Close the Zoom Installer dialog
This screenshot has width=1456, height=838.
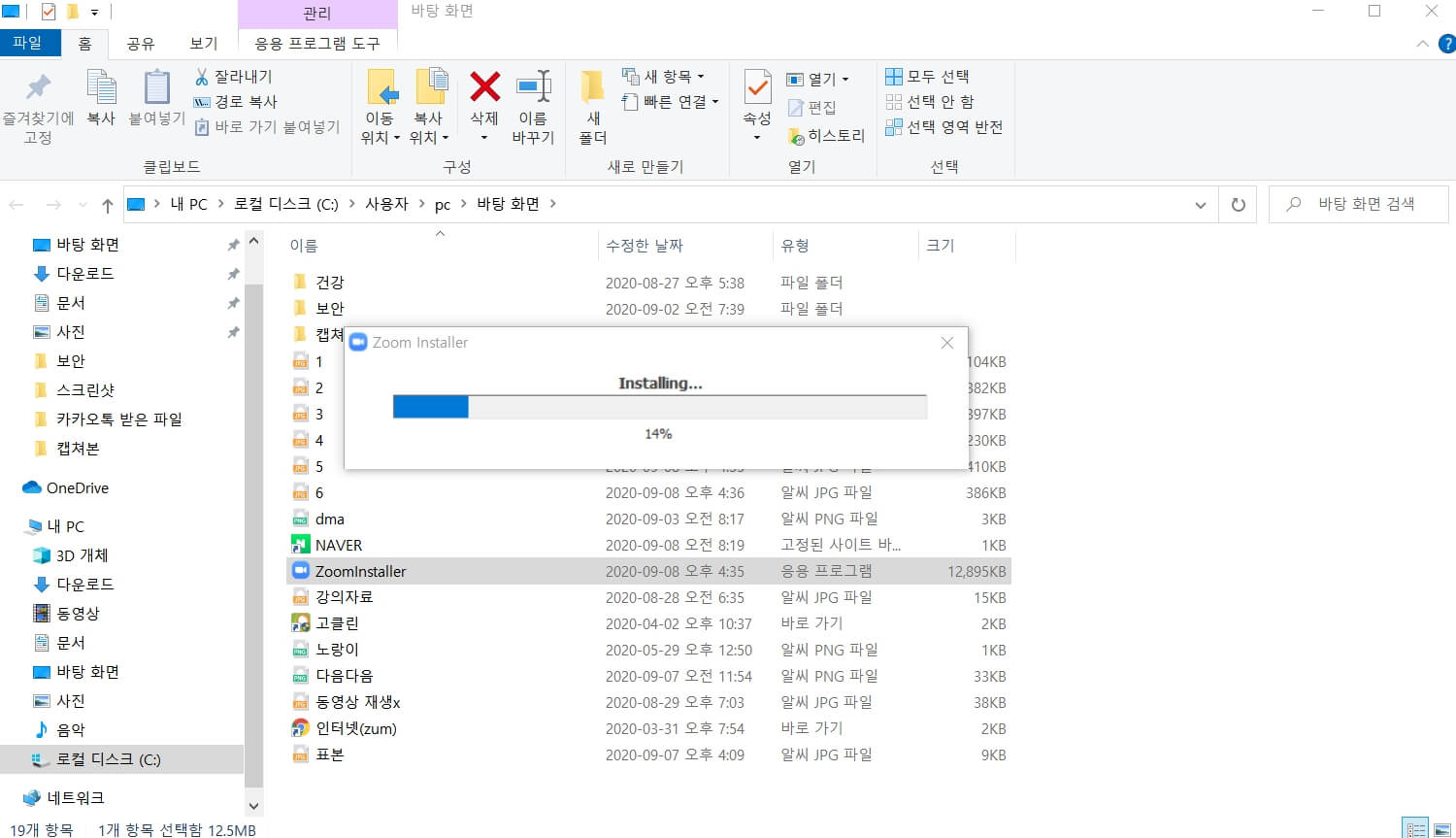pyautogui.click(x=947, y=343)
